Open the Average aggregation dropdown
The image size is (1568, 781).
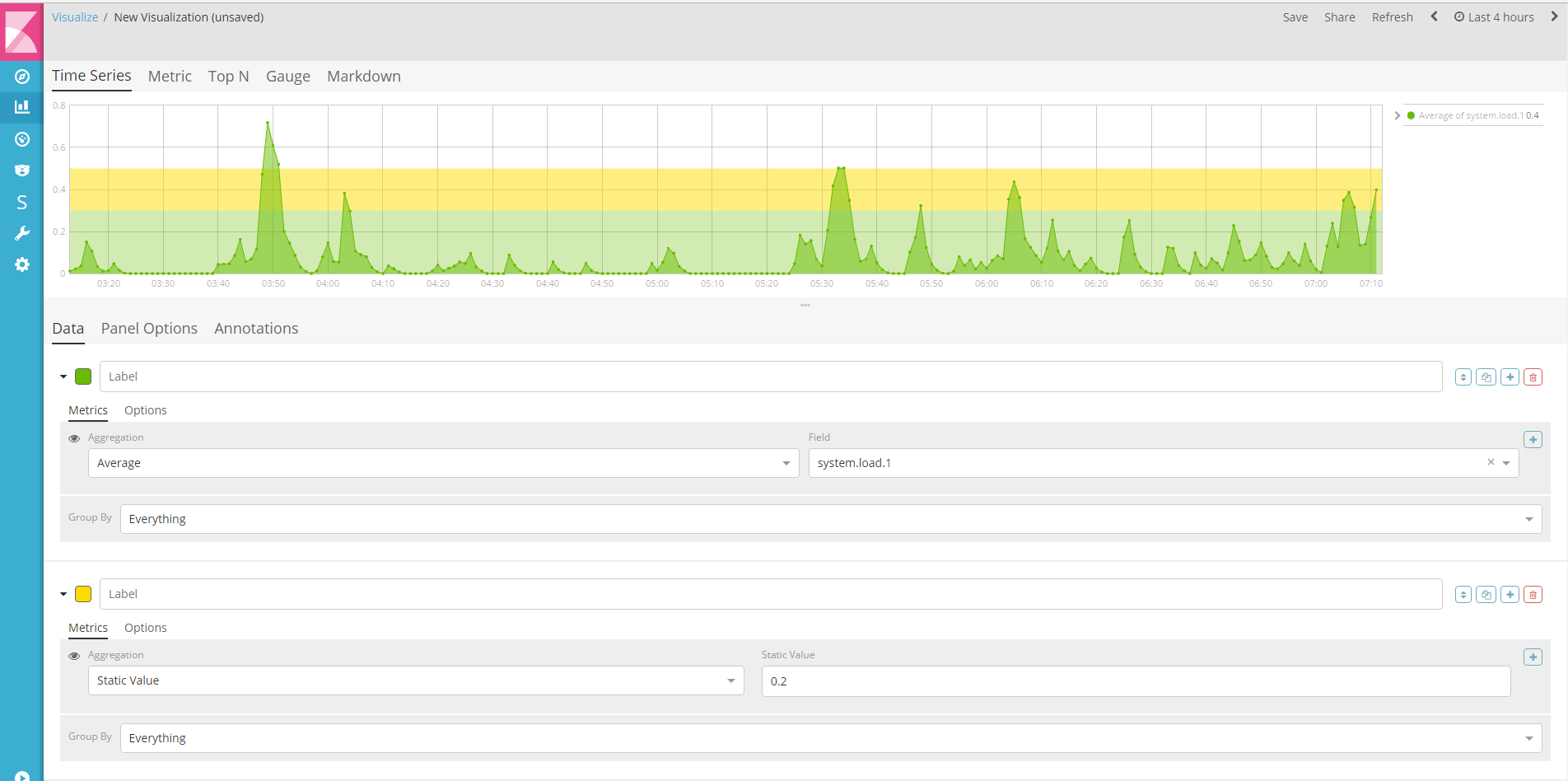tap(443, 463)
